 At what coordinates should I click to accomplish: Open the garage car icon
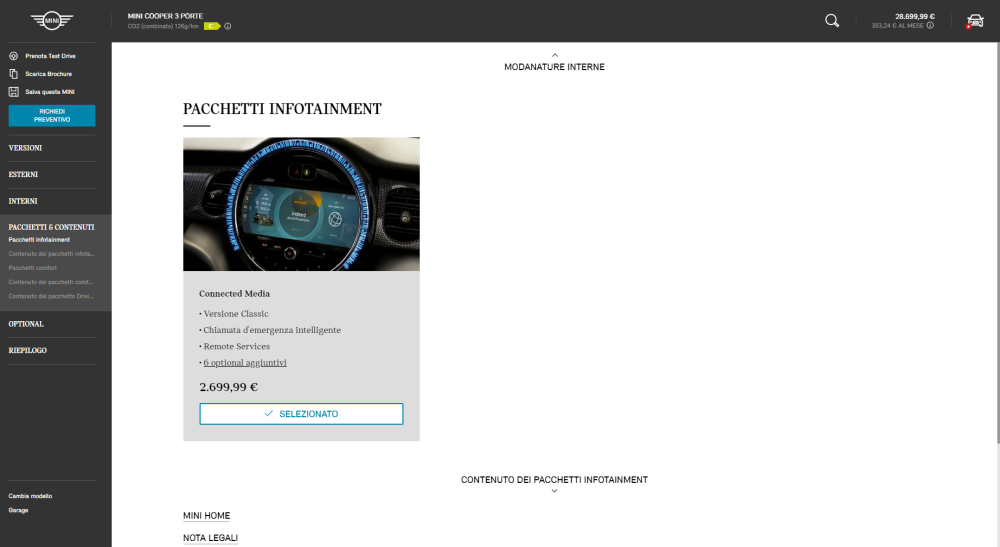[974, 21]
